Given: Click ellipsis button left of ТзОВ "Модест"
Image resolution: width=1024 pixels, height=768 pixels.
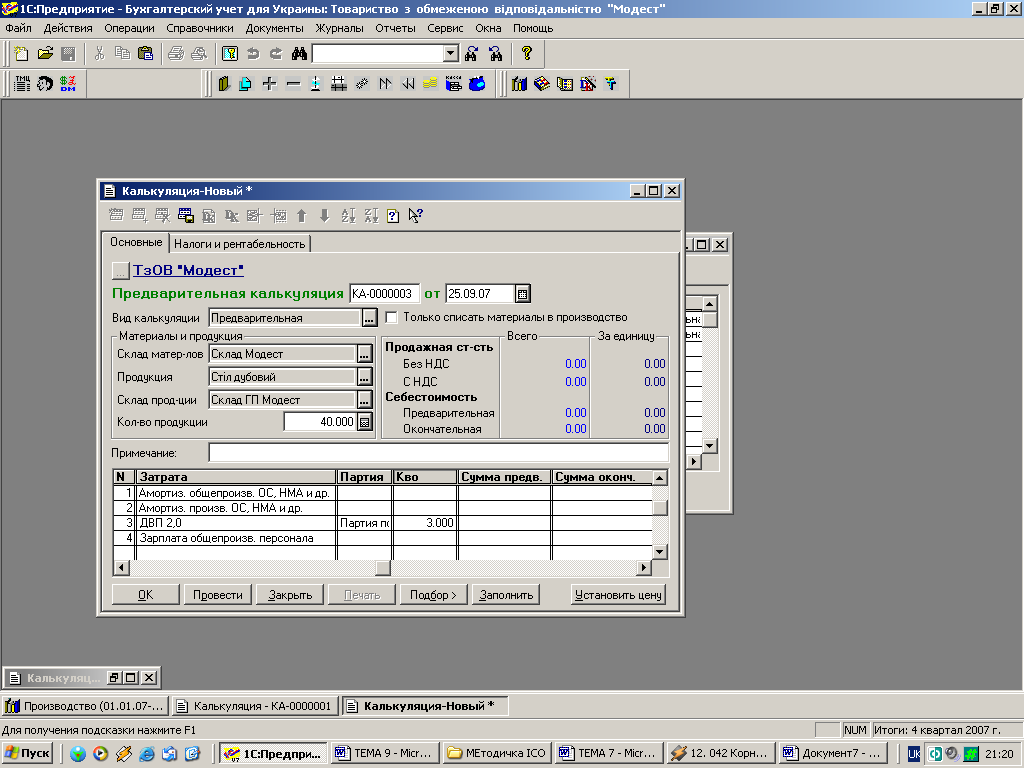Looking at the screenshot, I should [x=120, y=270].
